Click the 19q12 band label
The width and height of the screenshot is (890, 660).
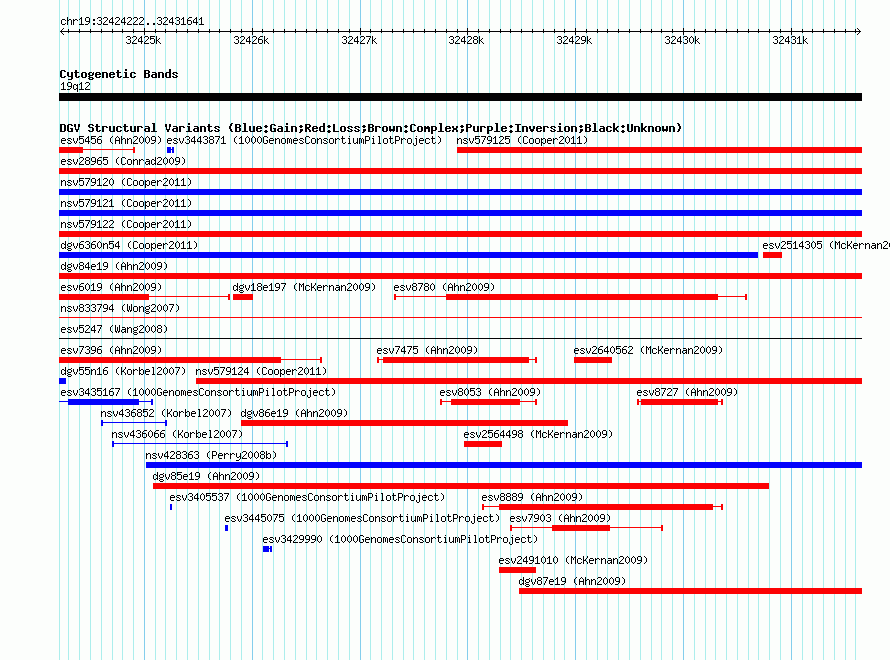click(x=75, y=86)
